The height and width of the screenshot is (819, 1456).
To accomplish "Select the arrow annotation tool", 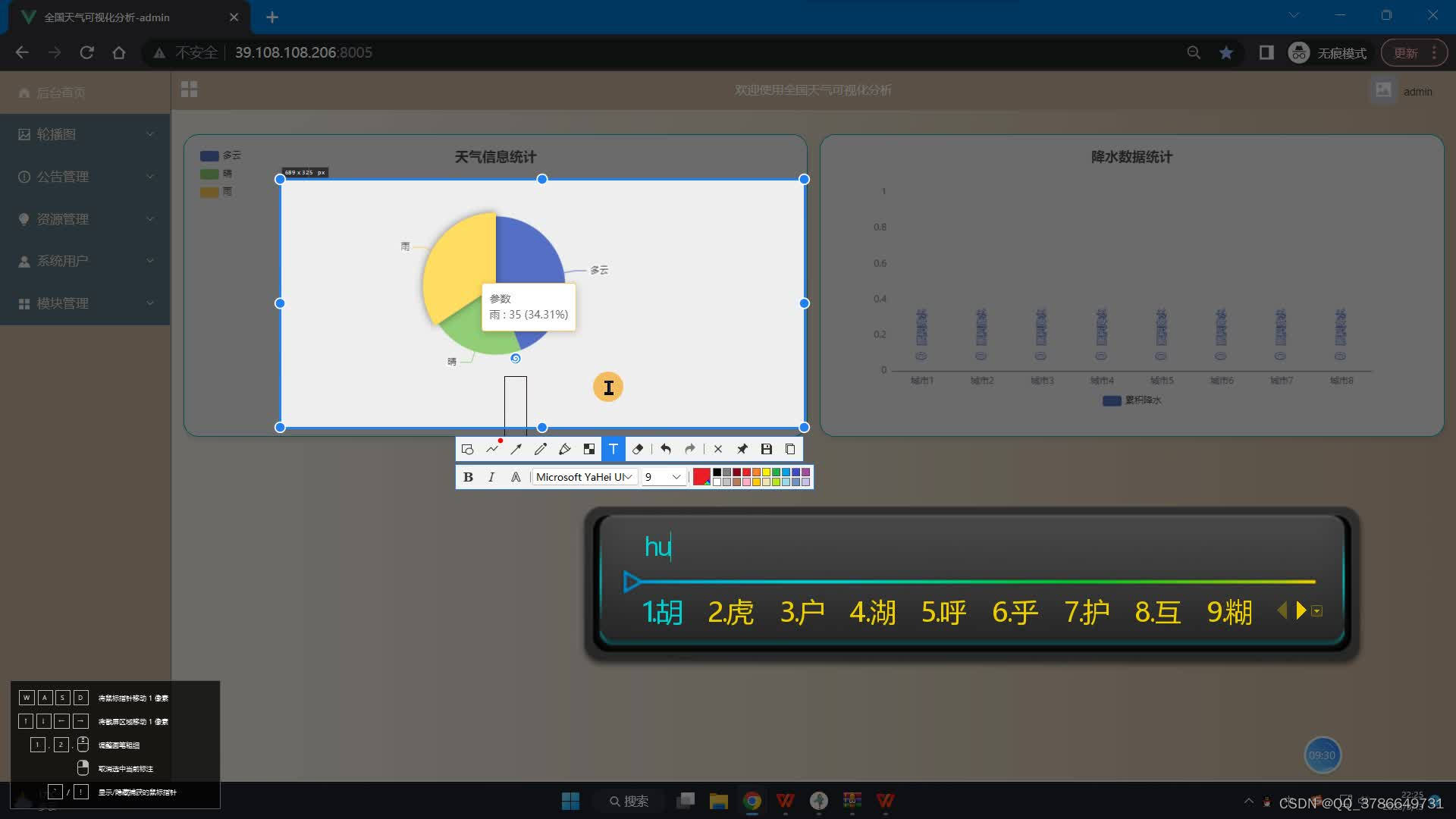I will (x=516, y=449).
